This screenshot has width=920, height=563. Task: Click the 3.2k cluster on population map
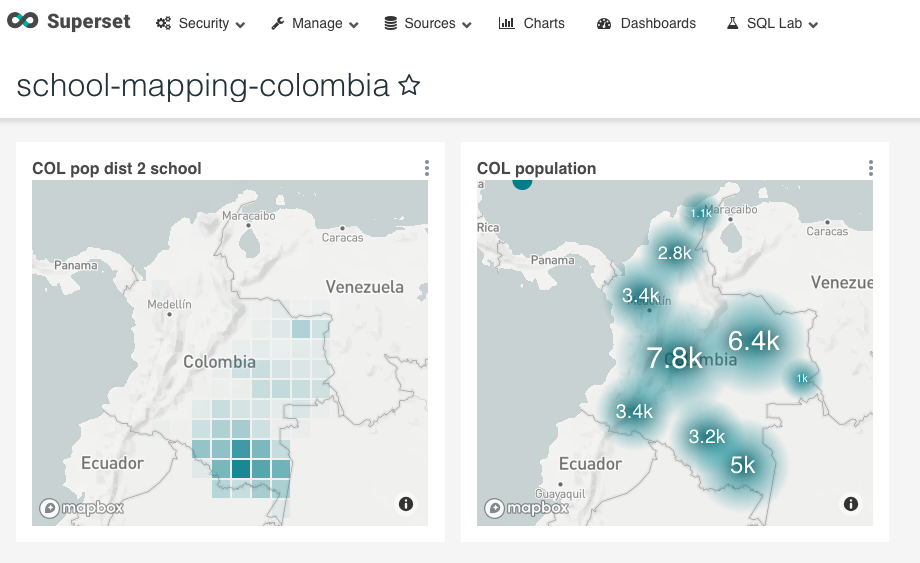click(707, 436)
